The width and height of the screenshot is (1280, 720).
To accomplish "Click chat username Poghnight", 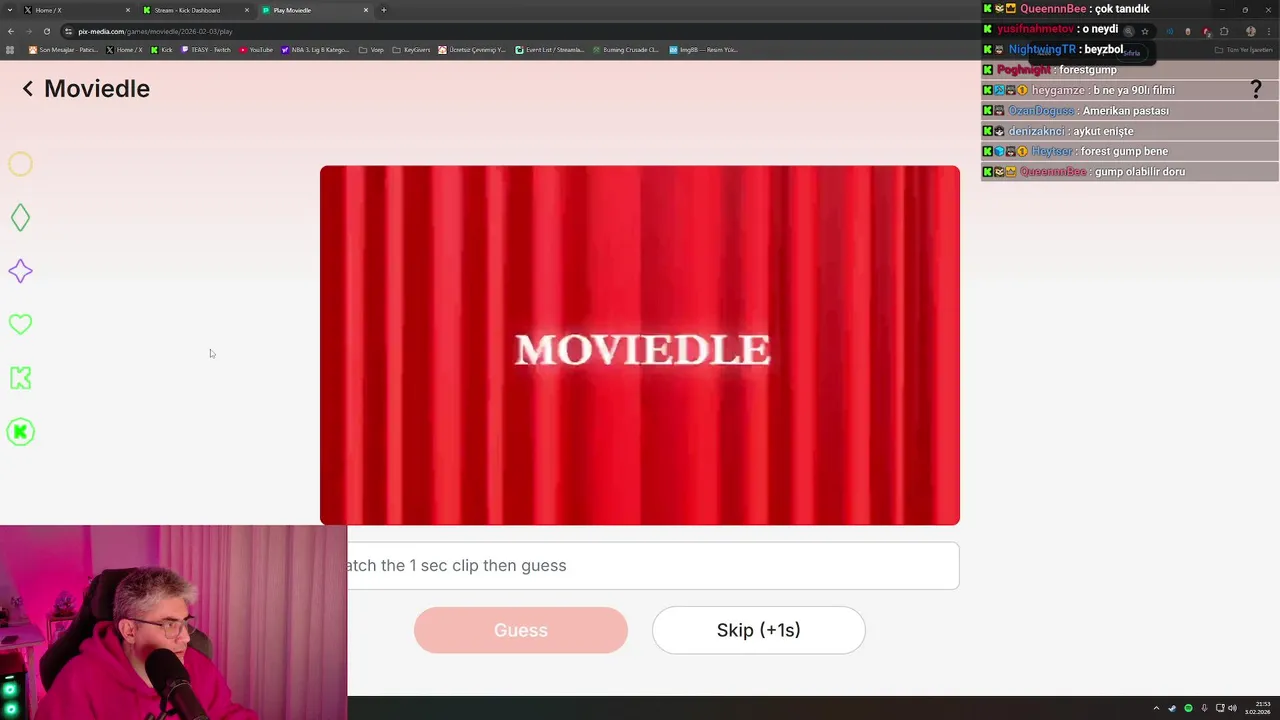I will (1023, 70).
